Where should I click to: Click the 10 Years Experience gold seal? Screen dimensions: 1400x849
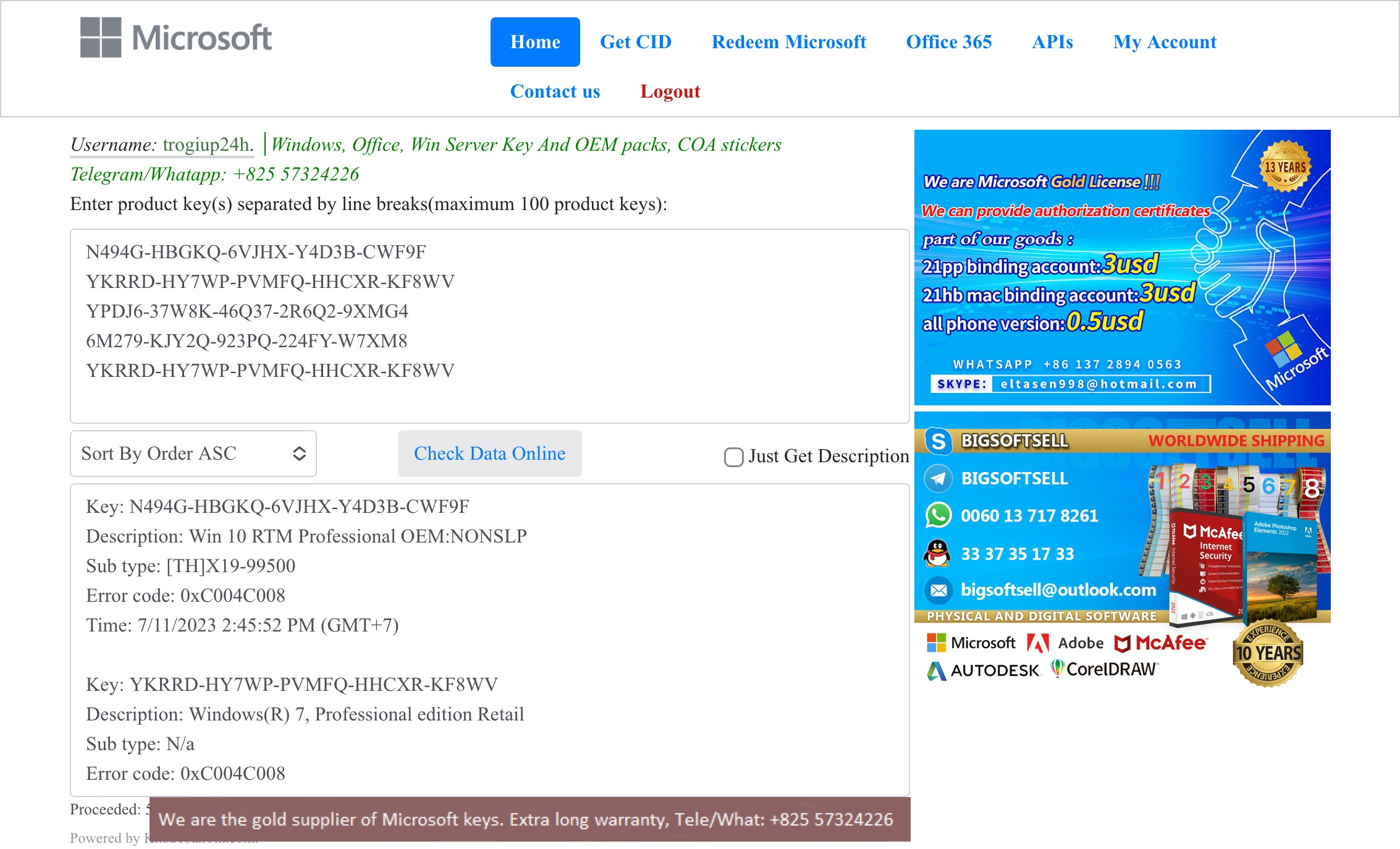point(1268,653)
